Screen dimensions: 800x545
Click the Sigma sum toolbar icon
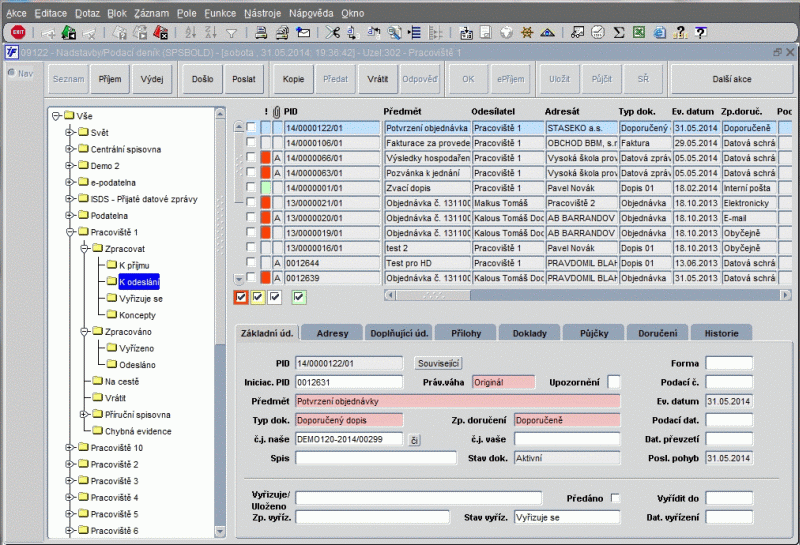pos(619,32)
